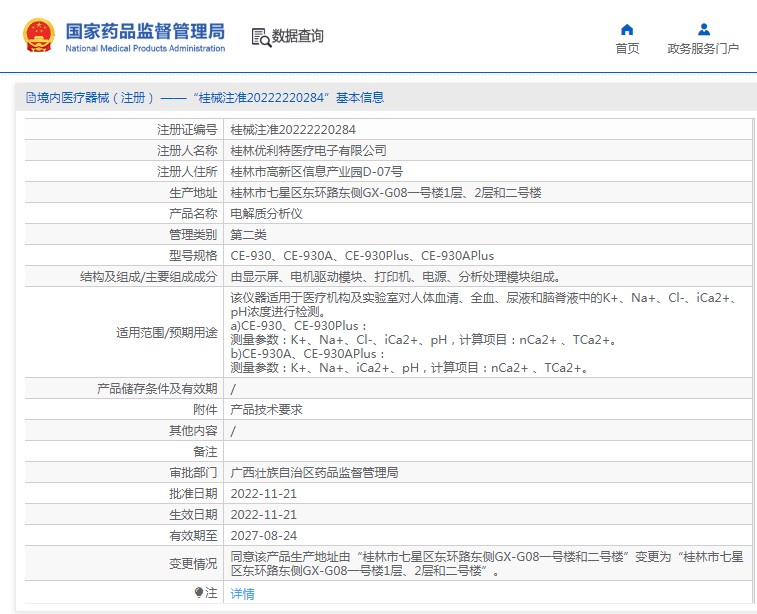Click the model spec CE-930 value row
The width and height of the screenshot is (757, 614).
(362, 256)
